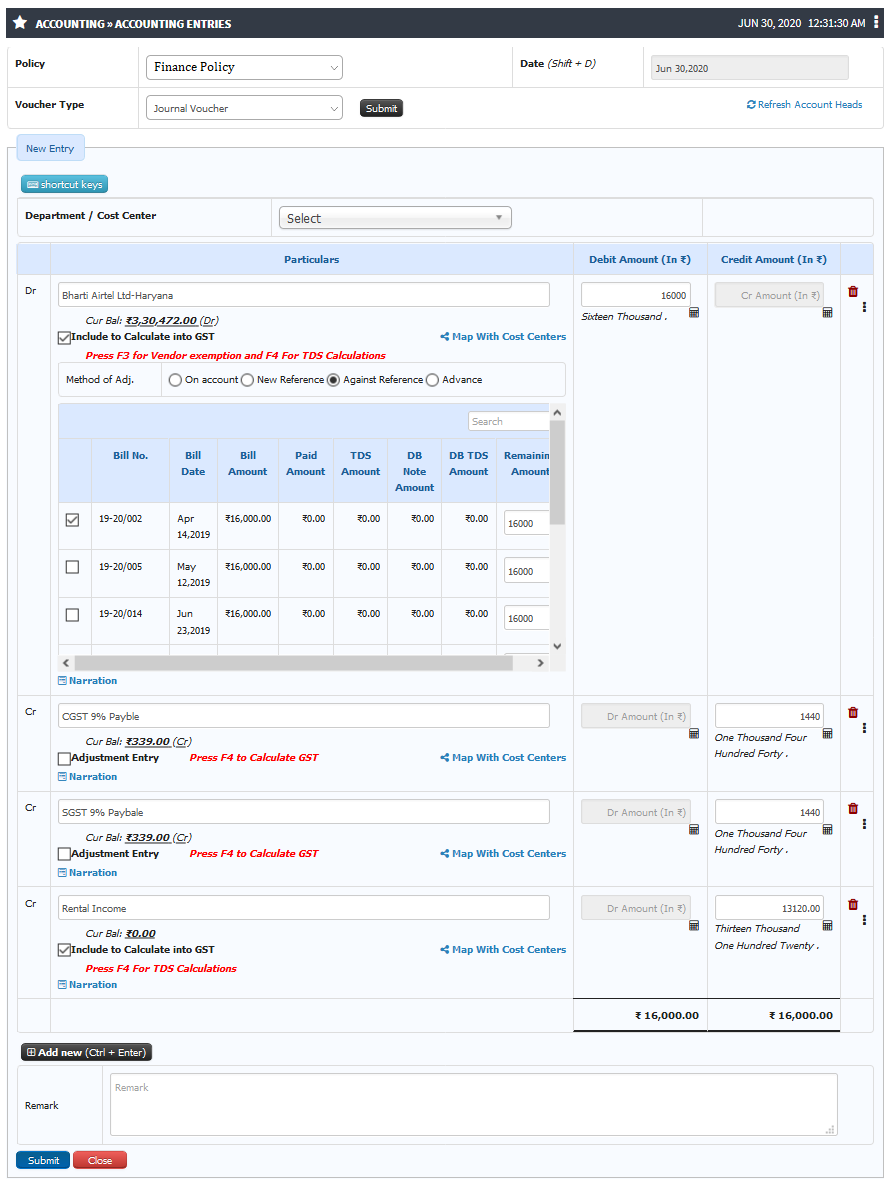Delete the Rental Income row

pos(853,905)
